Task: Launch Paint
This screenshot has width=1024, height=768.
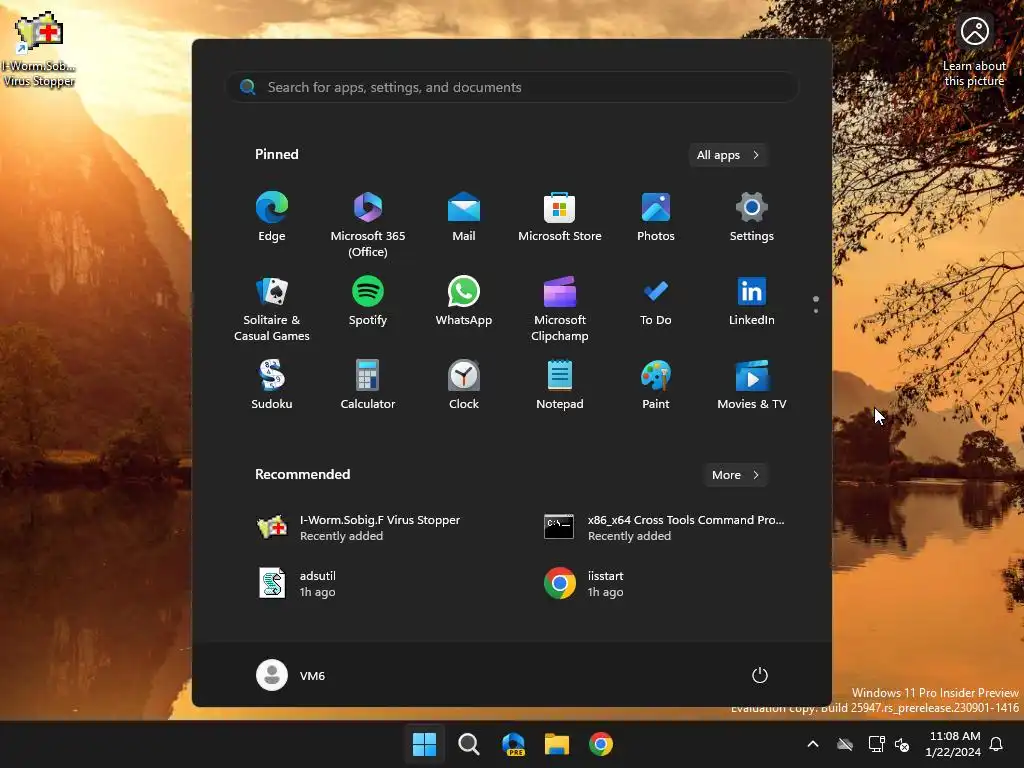Action: point(656,385)
